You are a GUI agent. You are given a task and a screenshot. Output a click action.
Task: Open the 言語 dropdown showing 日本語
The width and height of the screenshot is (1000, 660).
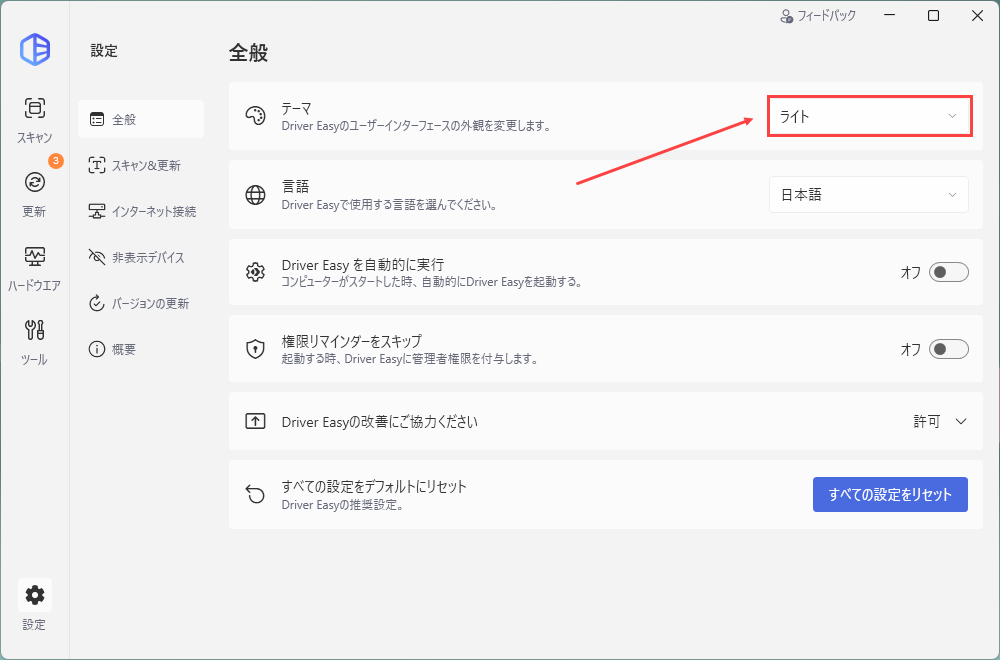[x=869, y=194]
